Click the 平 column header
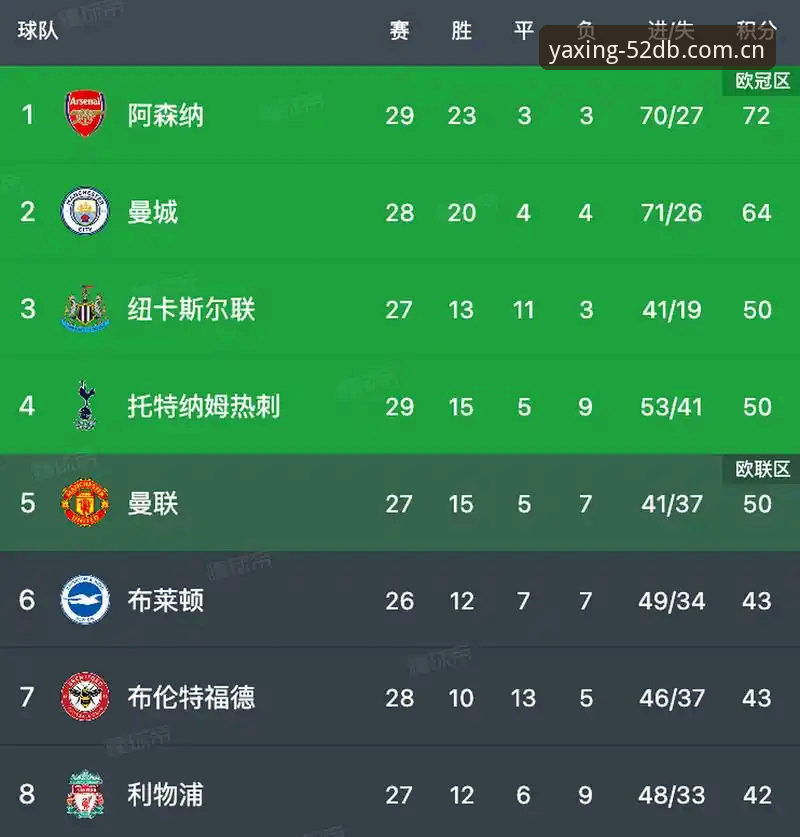The height and width of the screenshot is (837, 800). pos(524,30)
